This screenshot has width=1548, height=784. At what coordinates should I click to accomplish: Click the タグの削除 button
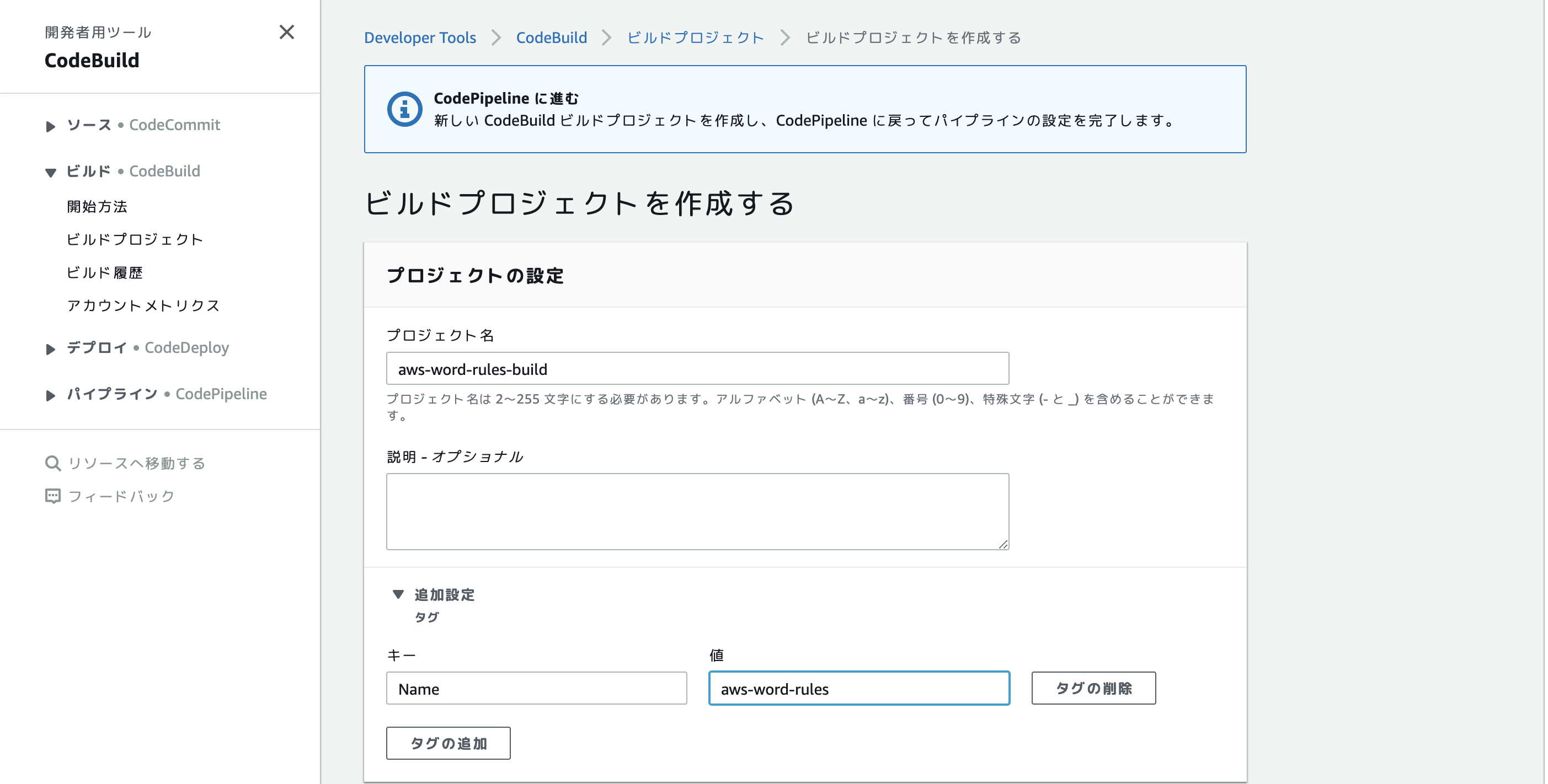(1093, 689)
